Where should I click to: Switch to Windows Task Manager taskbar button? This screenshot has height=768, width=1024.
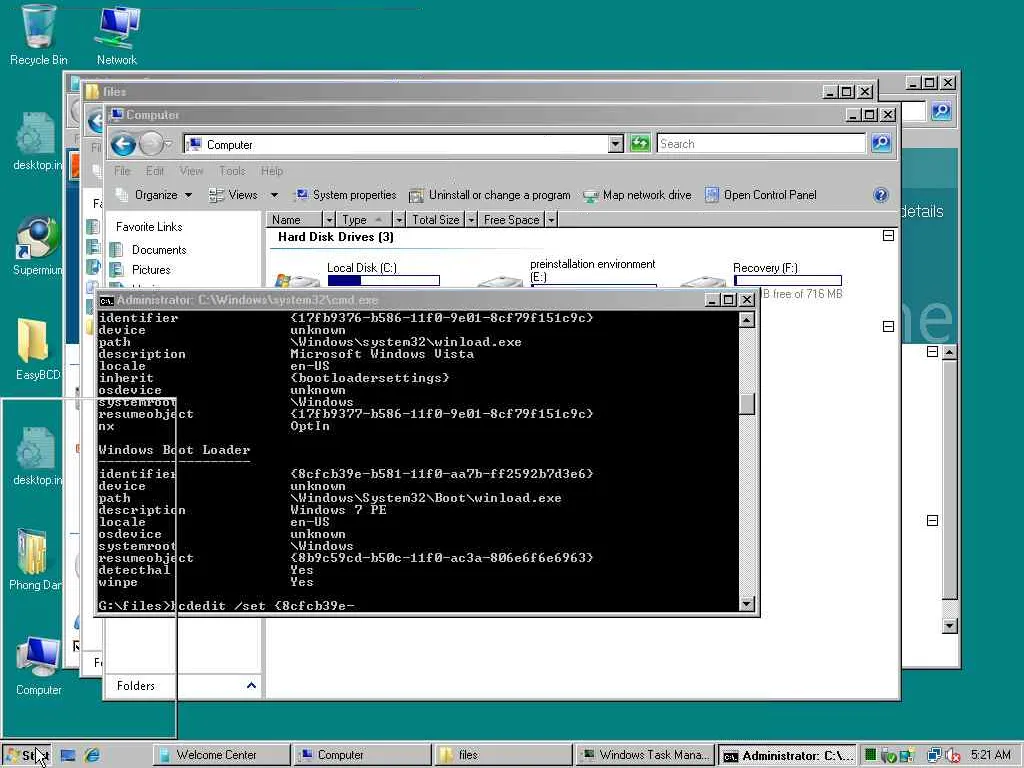tap(645, 755)
